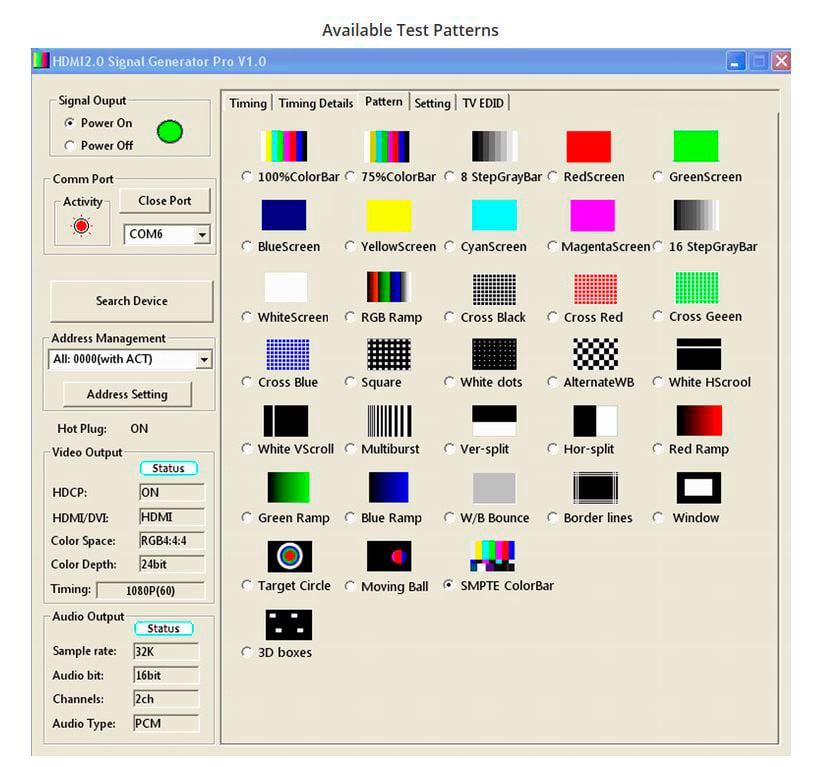
Task: Click the RGB Ramp pattern thumbnail
Action: pos(389,287)
